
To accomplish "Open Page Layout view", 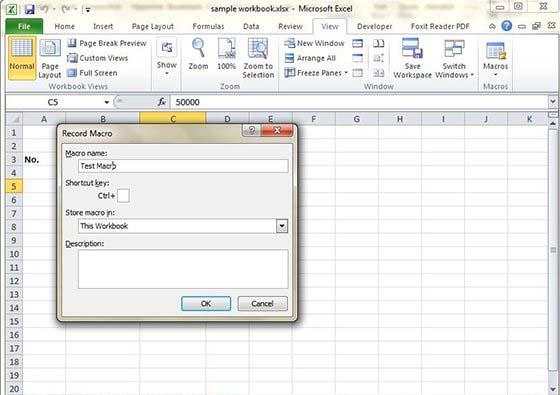I will pyautogui.click(x=50, y=59).
